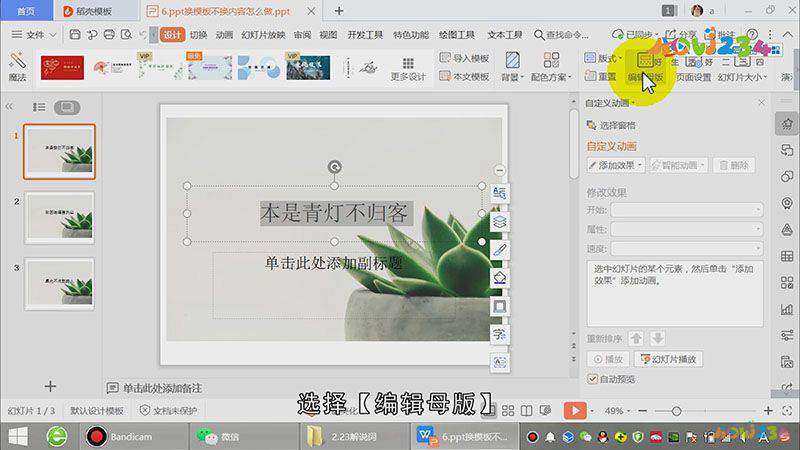This screenshot has width=800, height=450.
Task: Open the 速度 speed combo box
Action: click(x=687, y=248)
